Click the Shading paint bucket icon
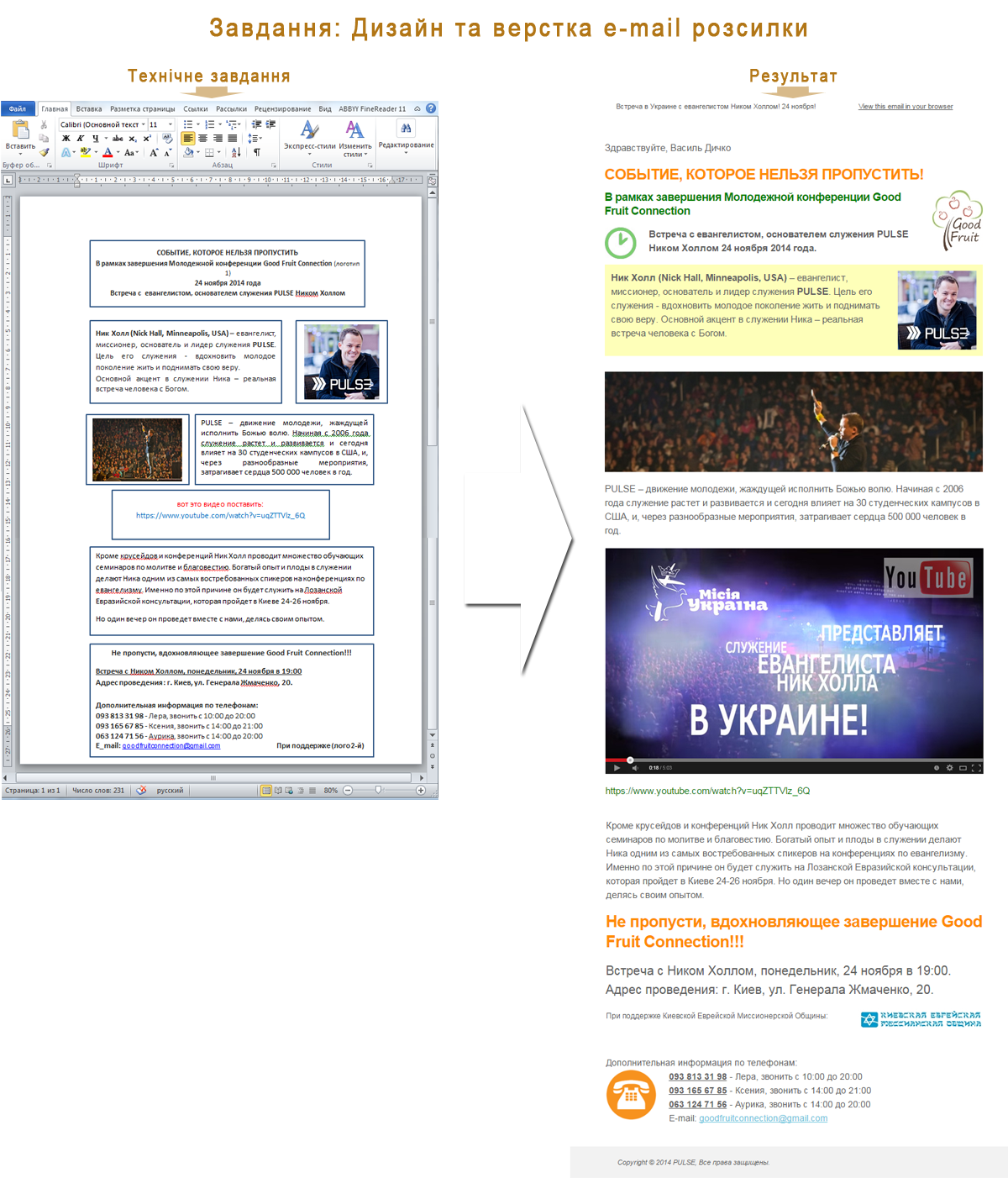This screenshot has width=1008, height=1178. (x=189, y=152)
